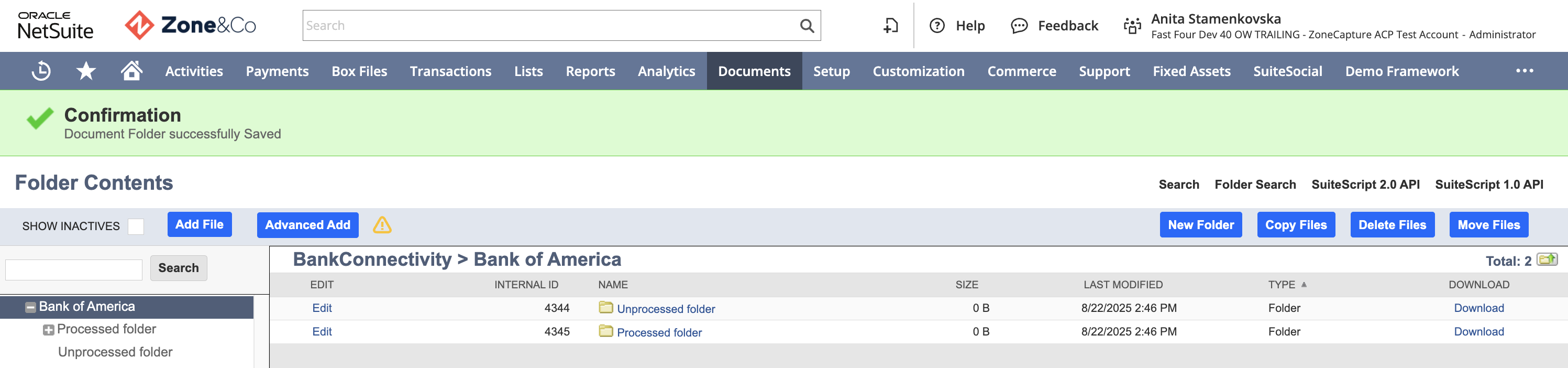The image size is (1568, 368).
Task: Click the Move Files button
Action: click(1488, 225)
